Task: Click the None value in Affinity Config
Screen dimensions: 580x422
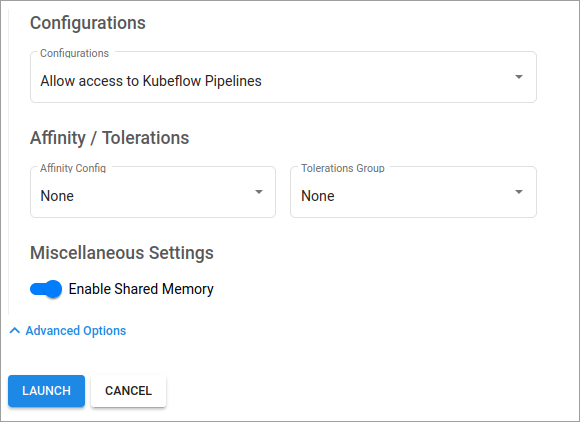Action: [x=57, y=196]
